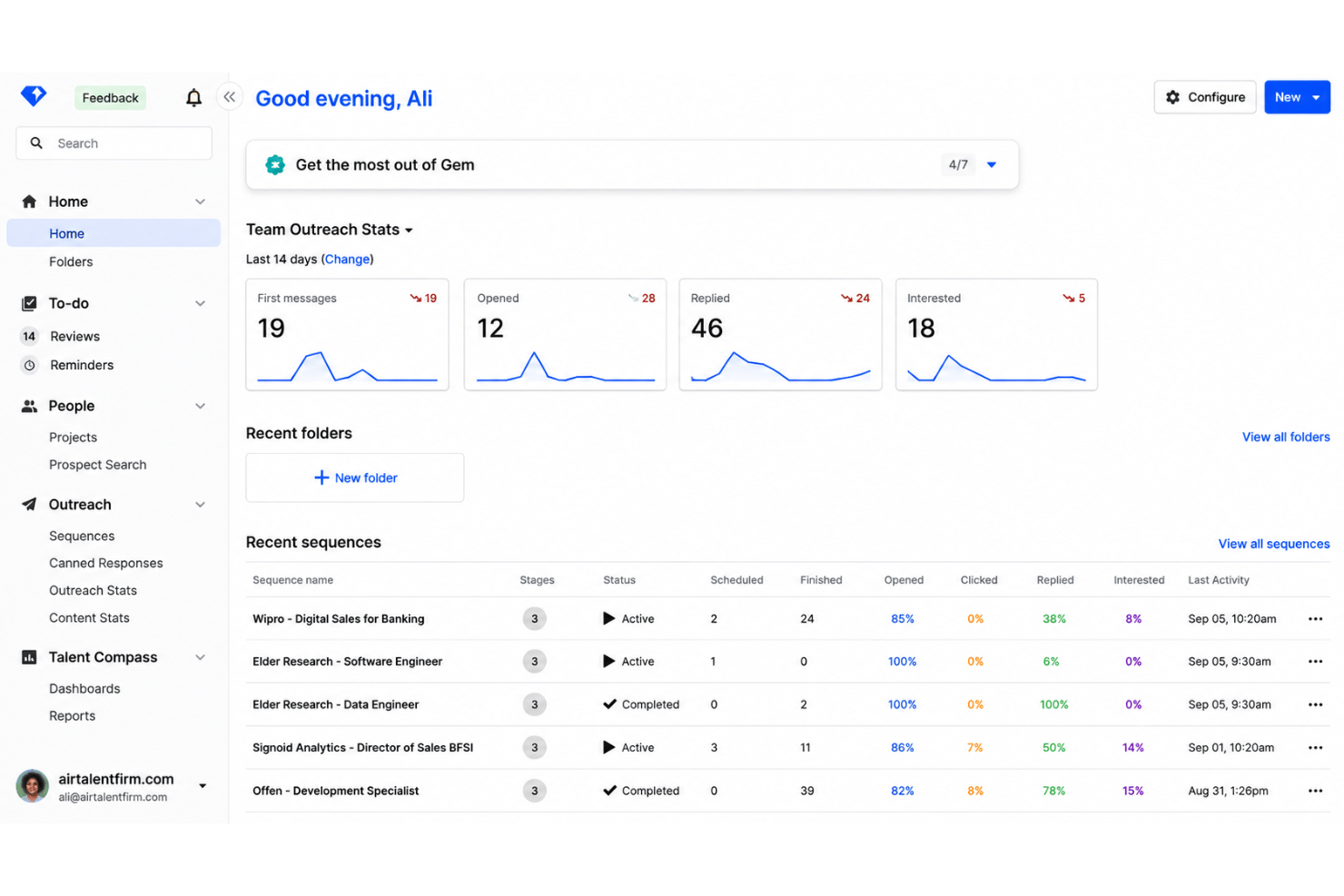
Task: Open Prospect Search
Action: coord(97,464)
